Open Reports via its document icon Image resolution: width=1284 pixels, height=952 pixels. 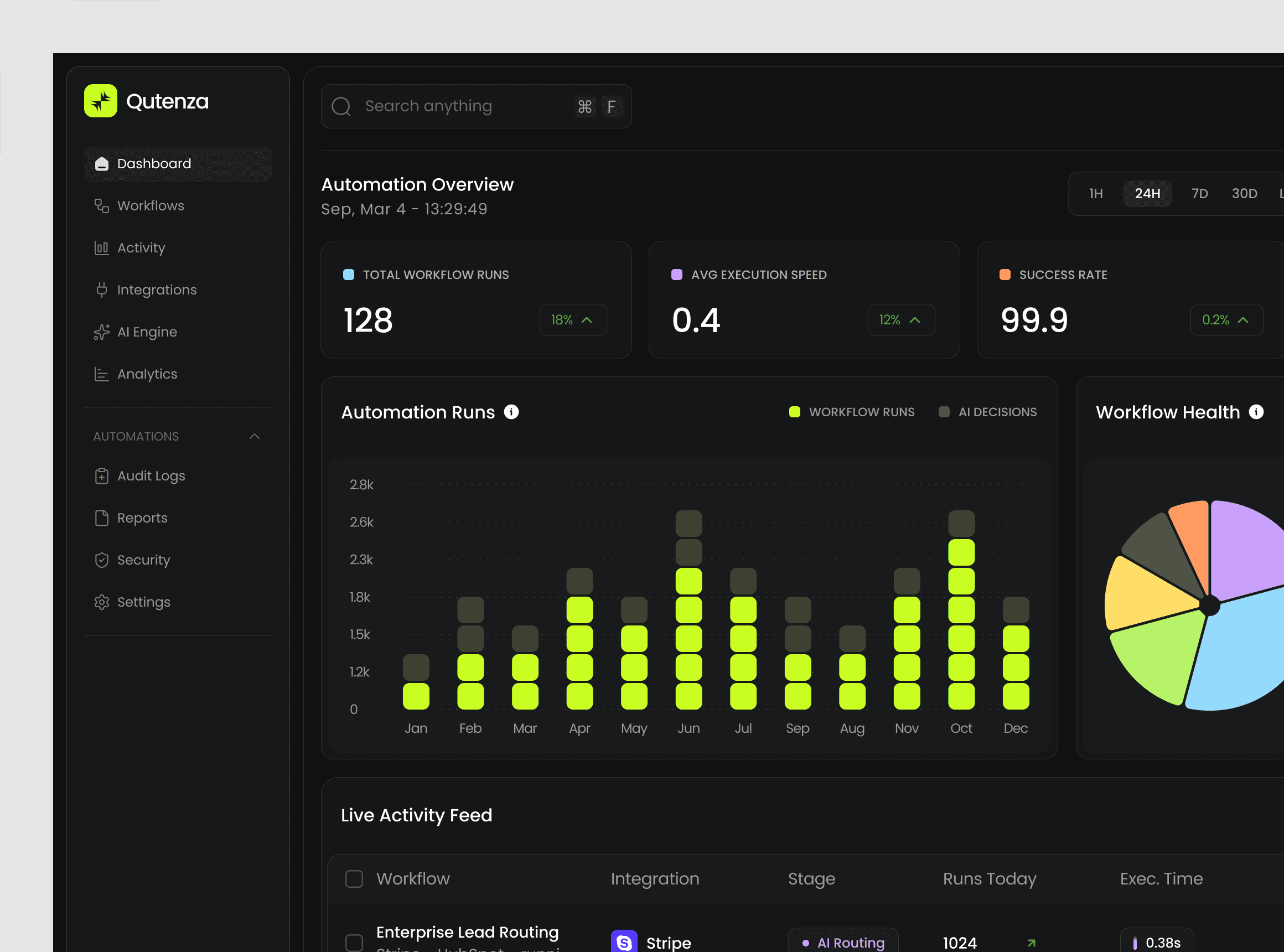[101, 518]
